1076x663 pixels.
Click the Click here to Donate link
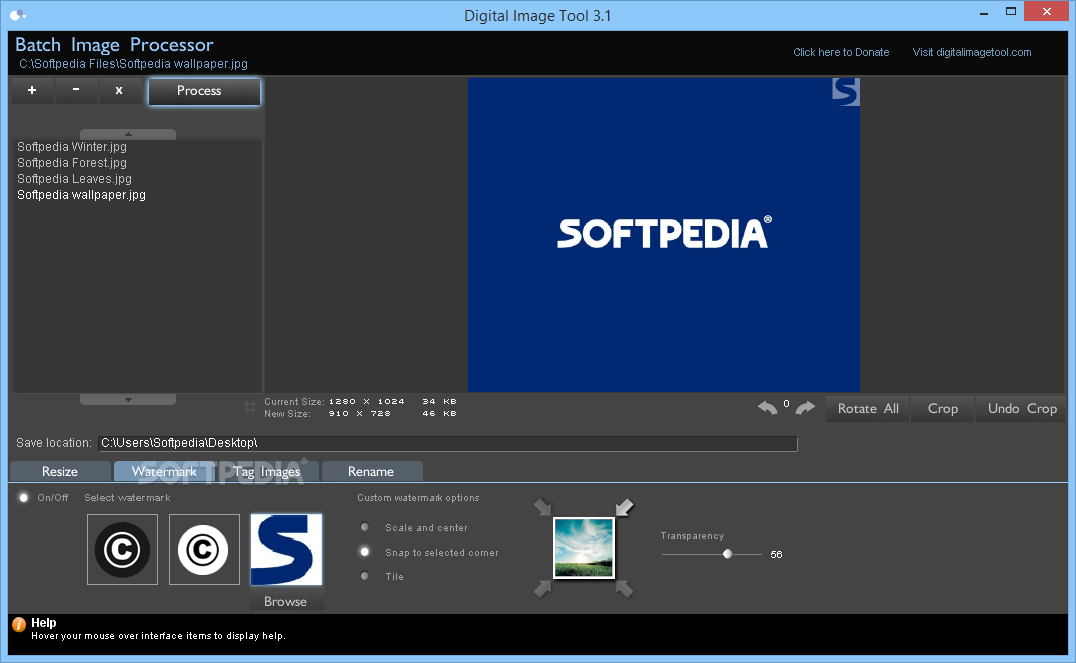tap(841, 52)
